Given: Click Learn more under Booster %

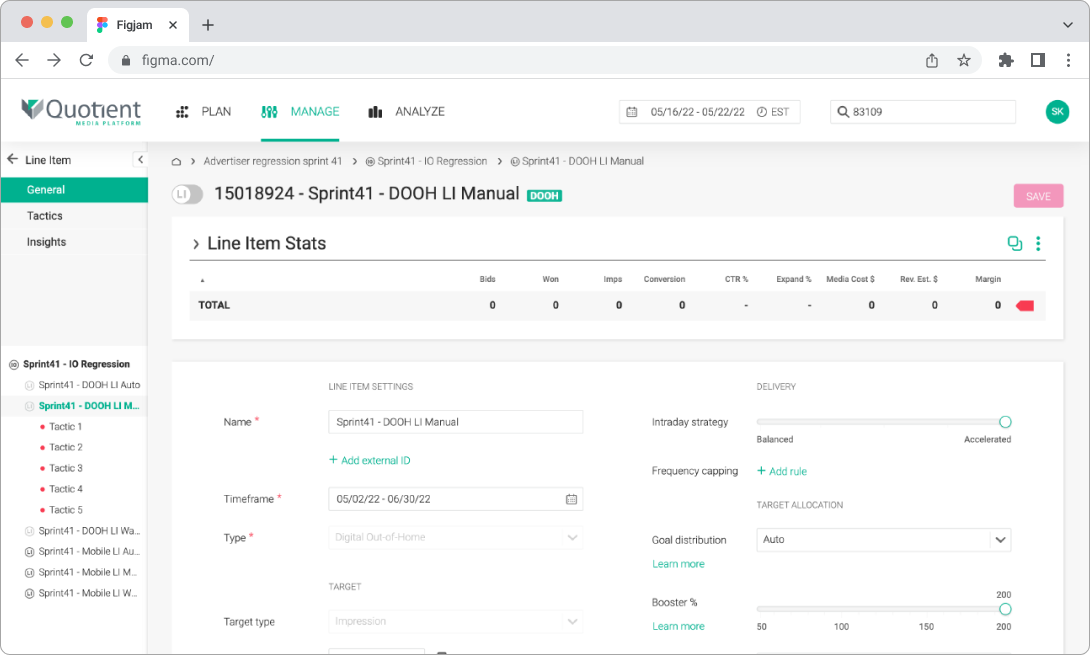Looking at the screenshot, I should pos(678,626).
